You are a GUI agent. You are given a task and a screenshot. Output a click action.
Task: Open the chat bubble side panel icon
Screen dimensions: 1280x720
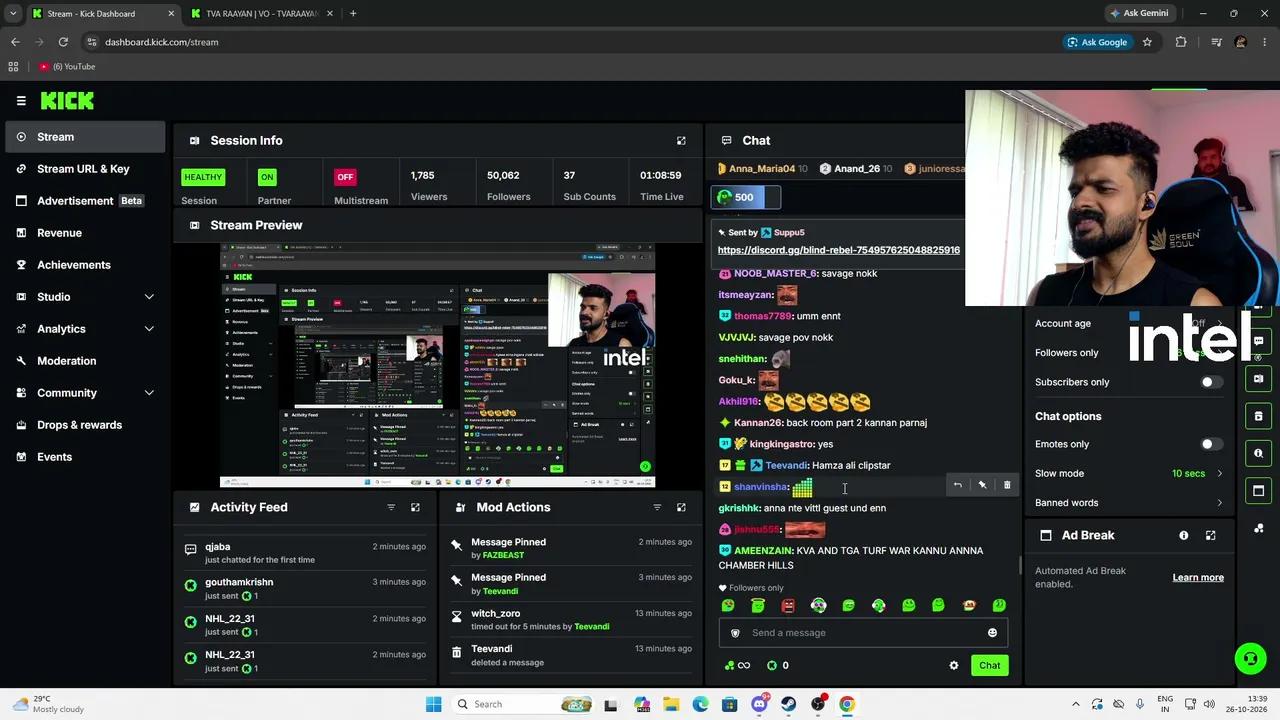coord(1258,341)
